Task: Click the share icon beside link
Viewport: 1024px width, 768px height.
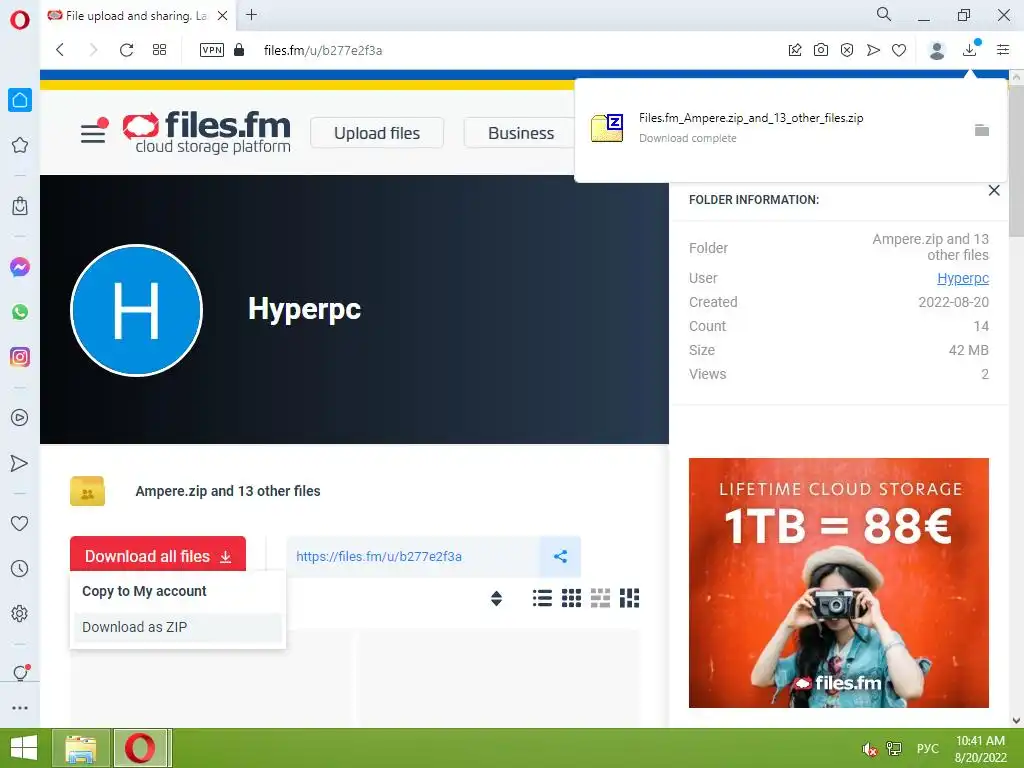Action: 560,556
